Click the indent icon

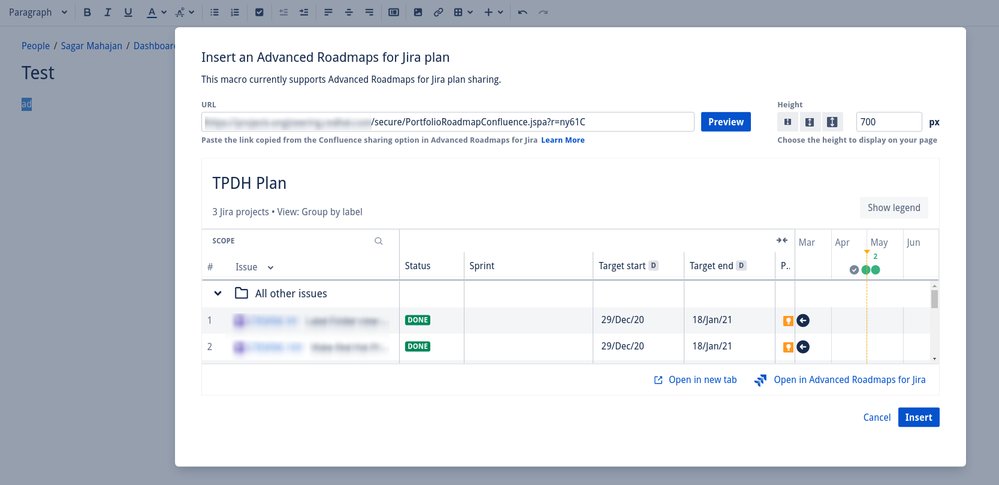304,12
